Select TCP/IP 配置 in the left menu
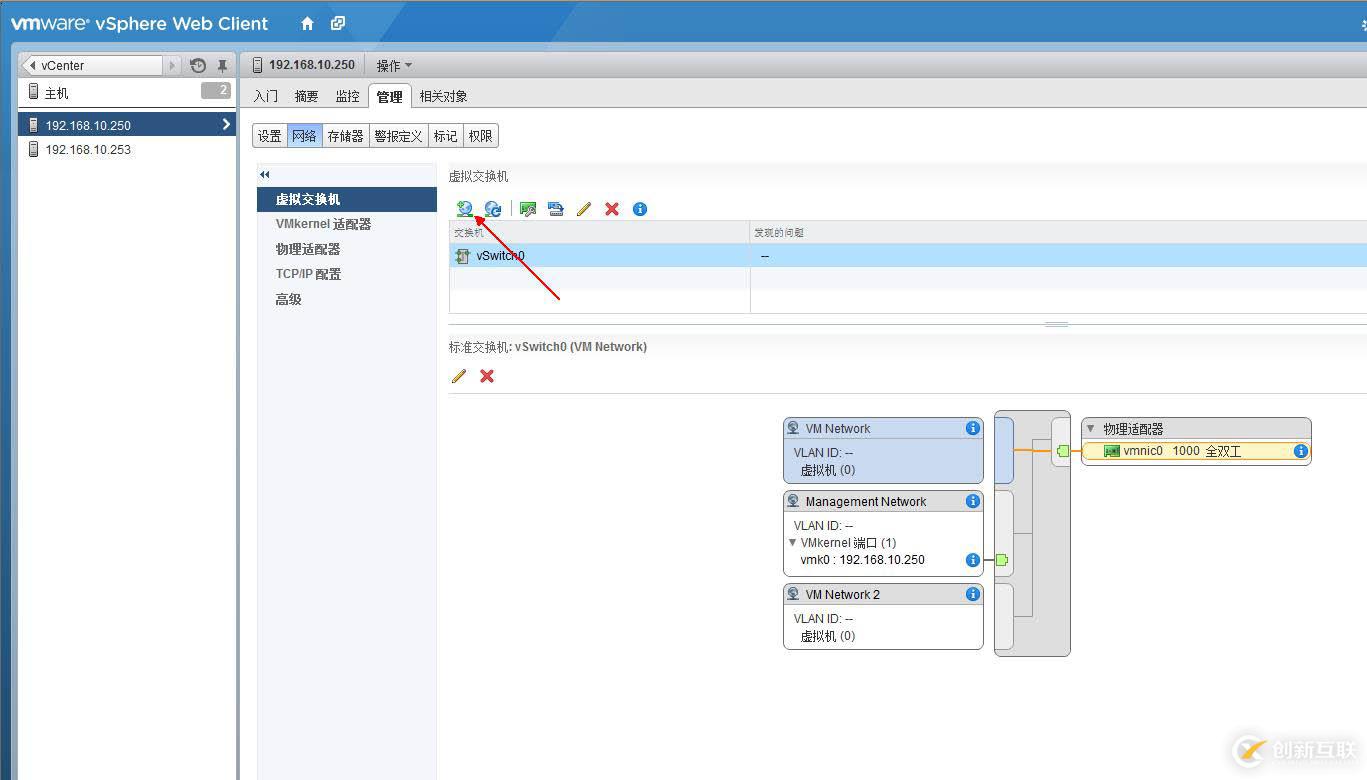The width and height of the screenshot is (1367, 780). pos(347,274)
